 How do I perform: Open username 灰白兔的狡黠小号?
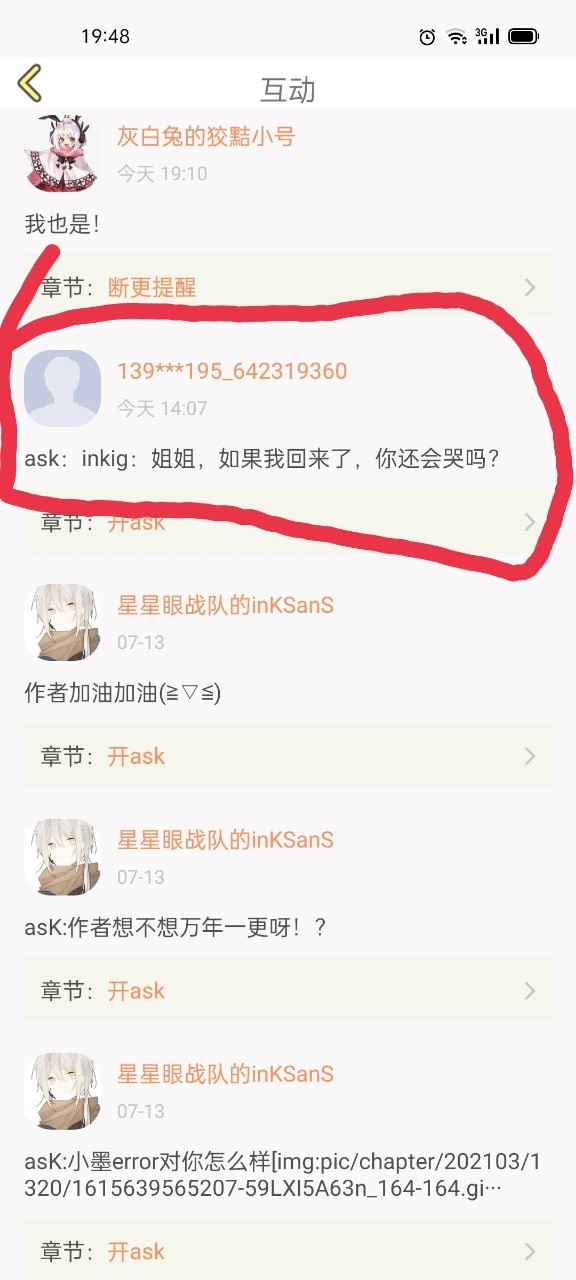coord(206,136)
